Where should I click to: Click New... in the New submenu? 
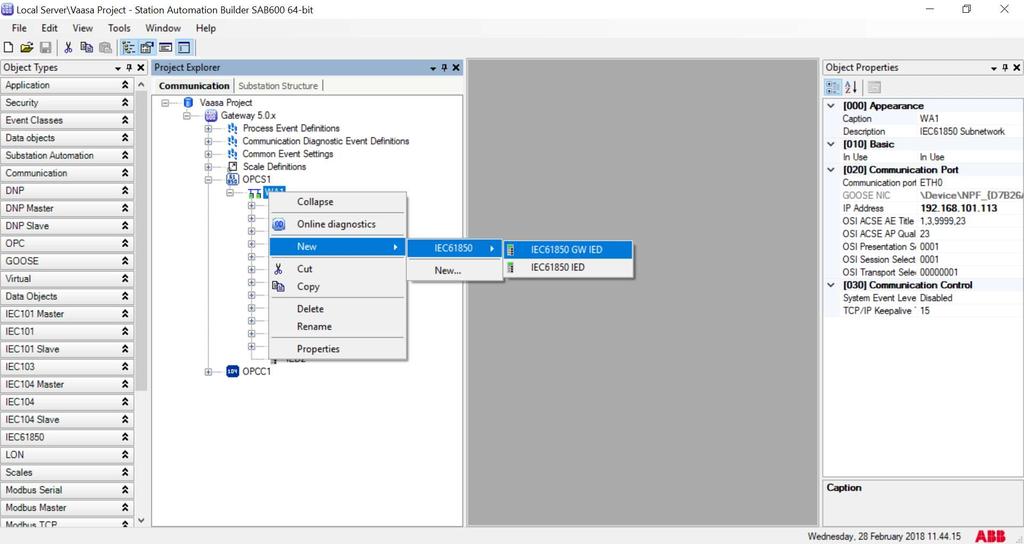click(x=455, y=270)
